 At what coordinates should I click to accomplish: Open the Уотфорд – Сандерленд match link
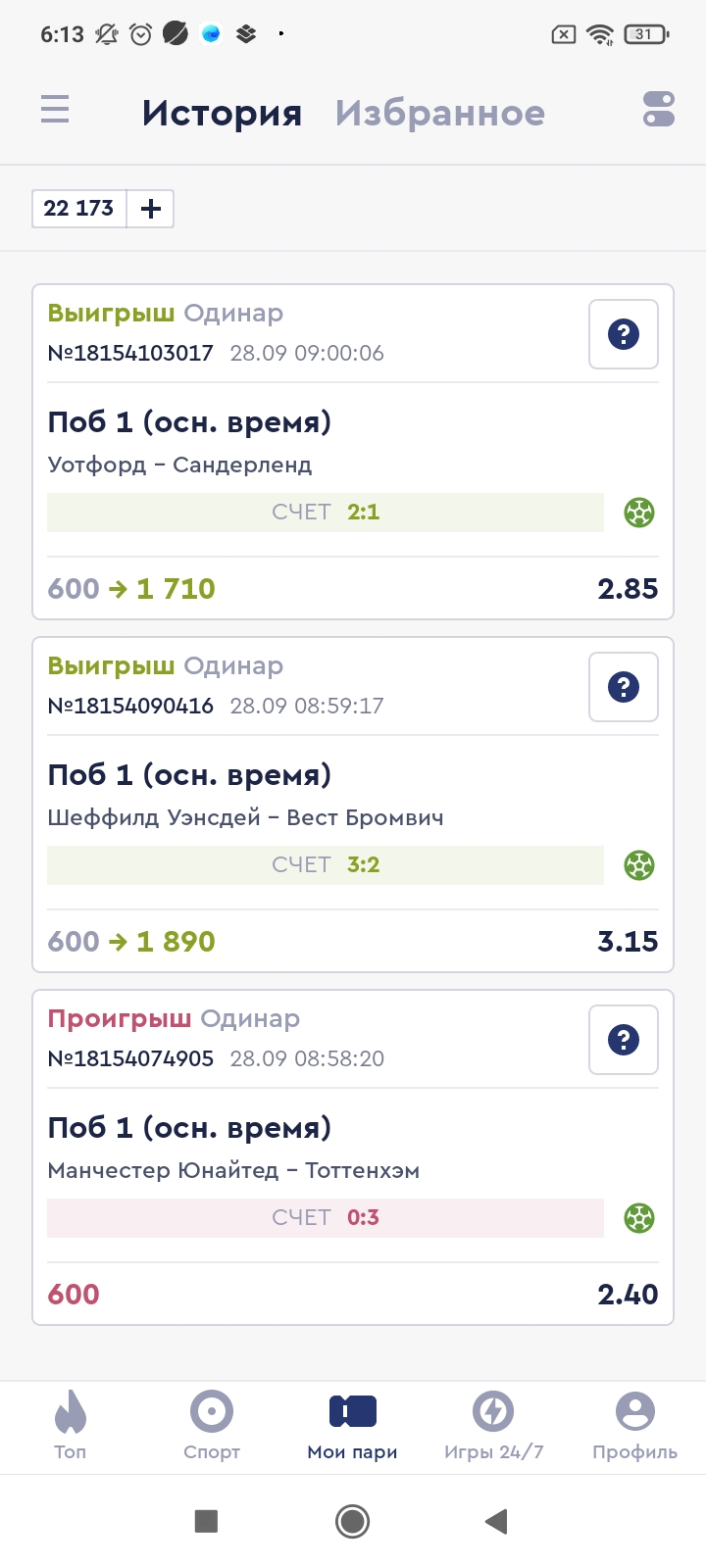(x=179, y=465)
